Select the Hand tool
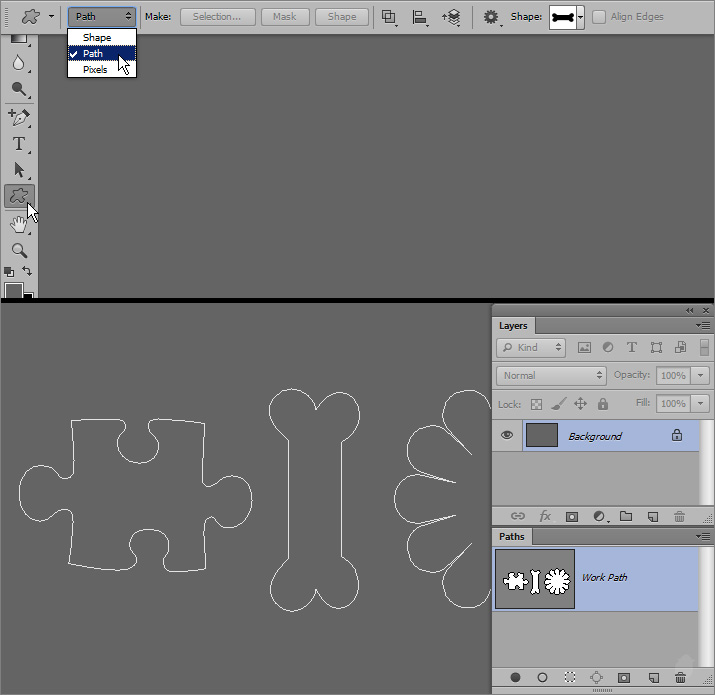 coord(18,225)
